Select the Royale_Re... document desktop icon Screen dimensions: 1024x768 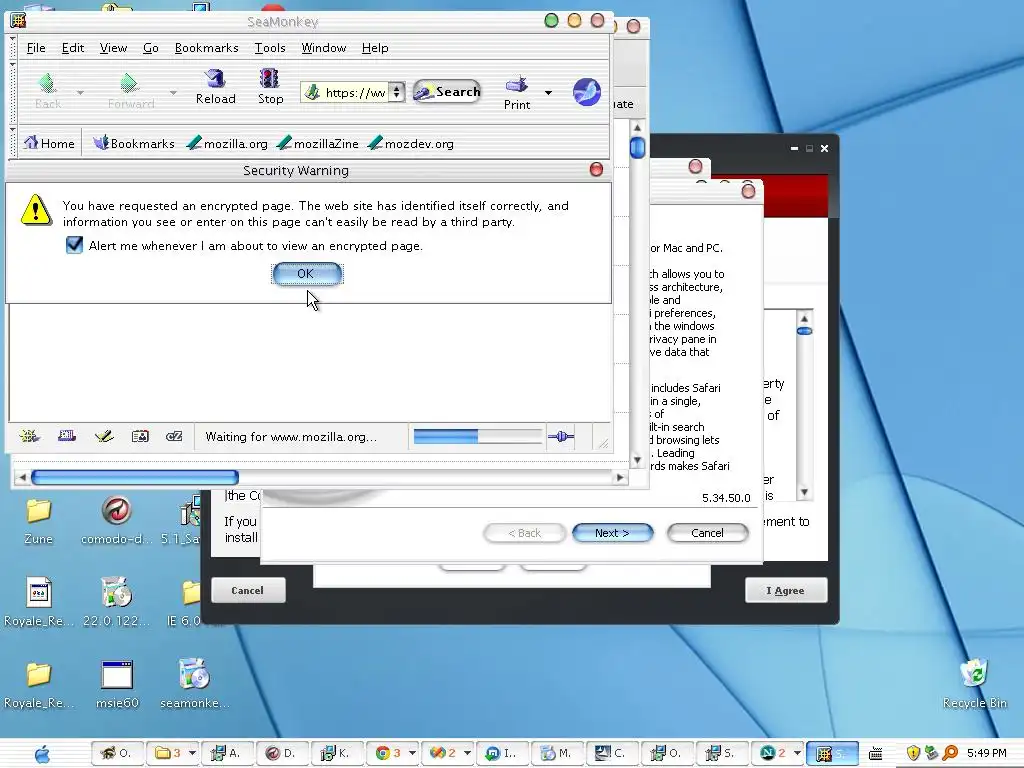pos(39,601)
